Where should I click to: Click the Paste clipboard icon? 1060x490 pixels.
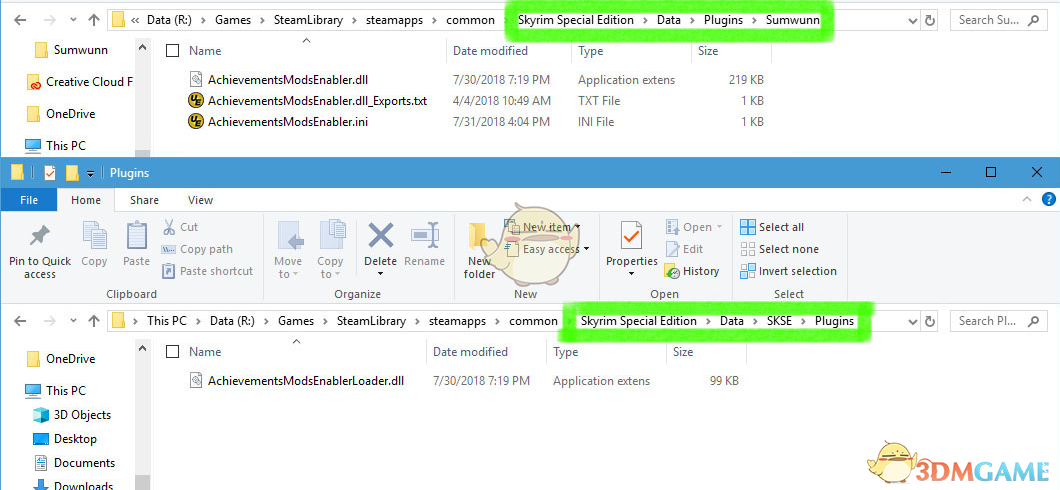click(137, 236)
